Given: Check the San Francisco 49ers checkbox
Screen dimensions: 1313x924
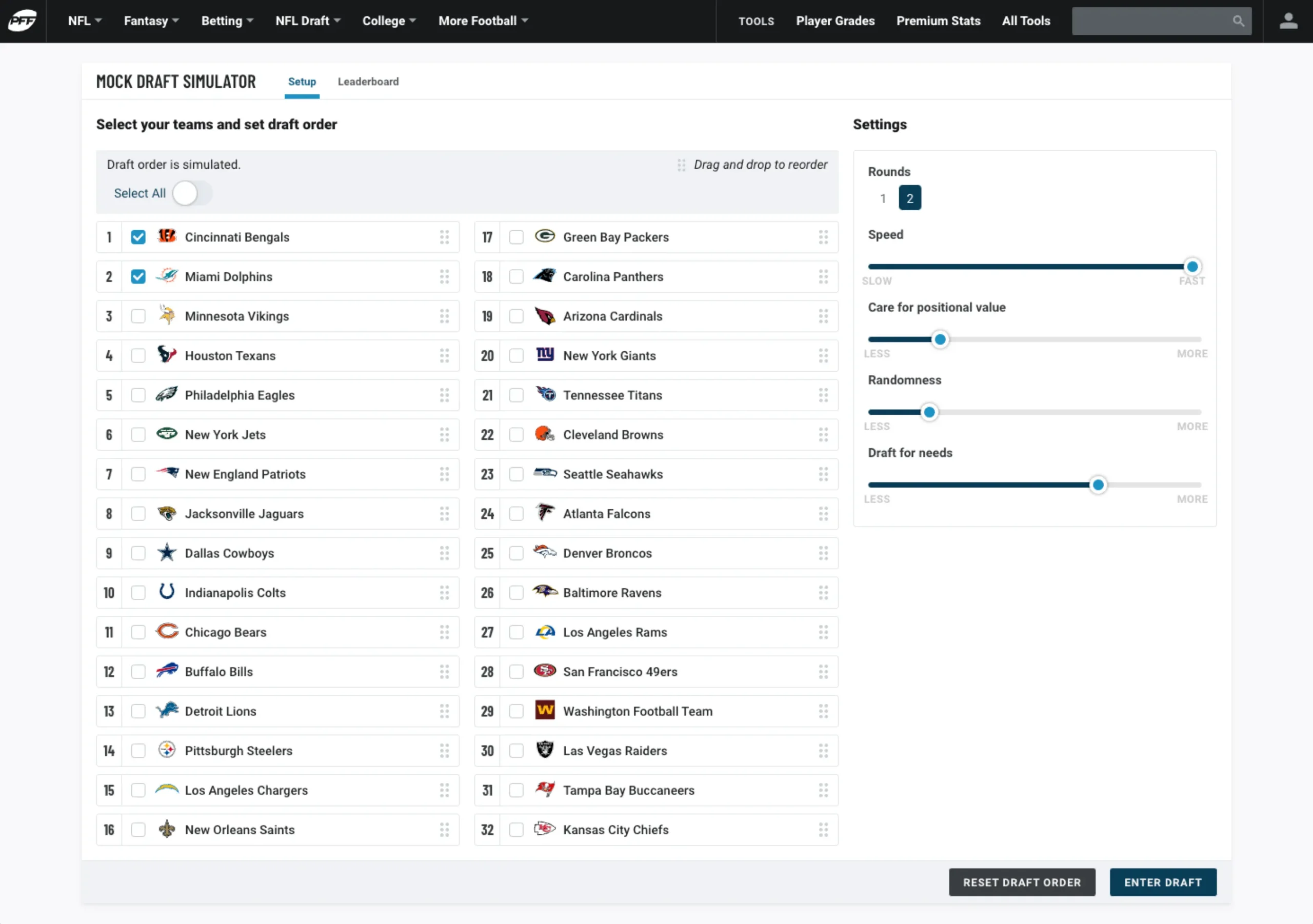Looking at the screenshot, I should (x=516, y=672).
